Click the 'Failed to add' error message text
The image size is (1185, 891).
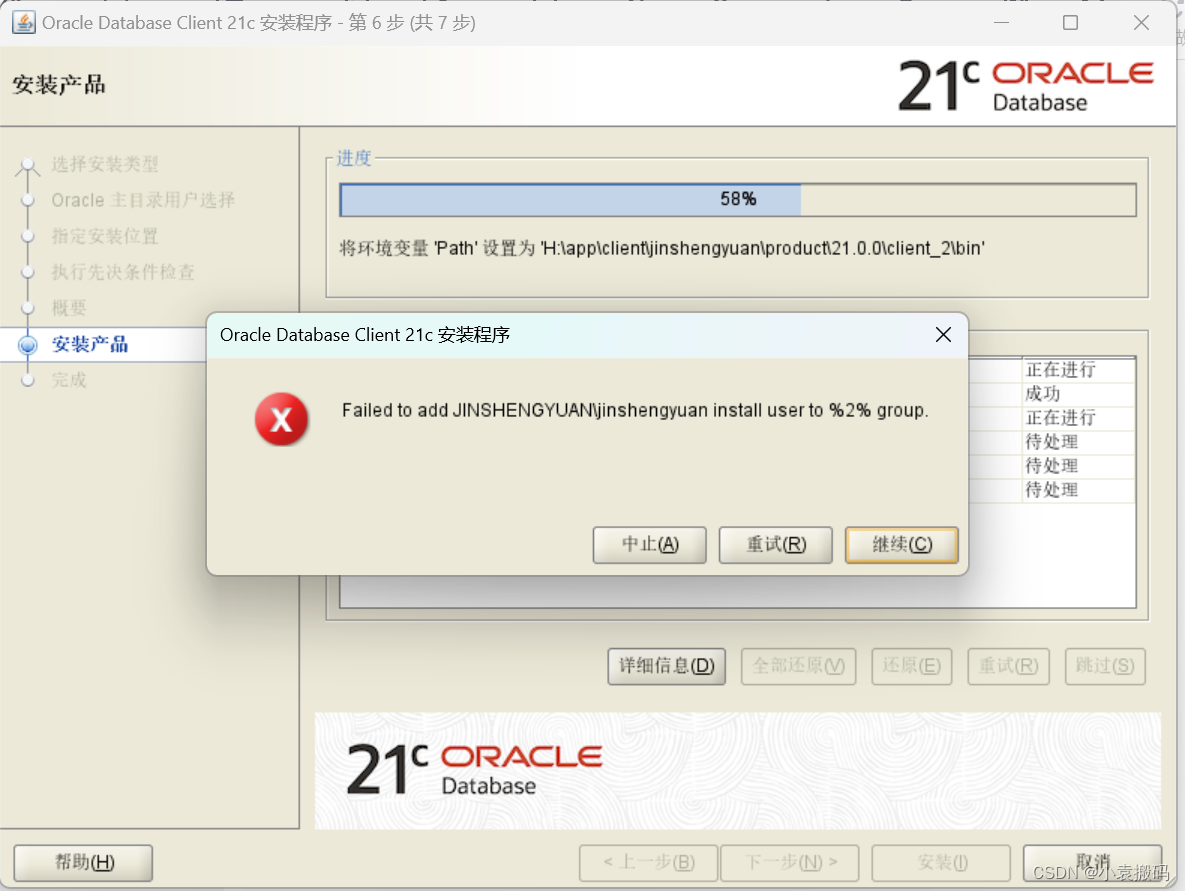point(635,410)
